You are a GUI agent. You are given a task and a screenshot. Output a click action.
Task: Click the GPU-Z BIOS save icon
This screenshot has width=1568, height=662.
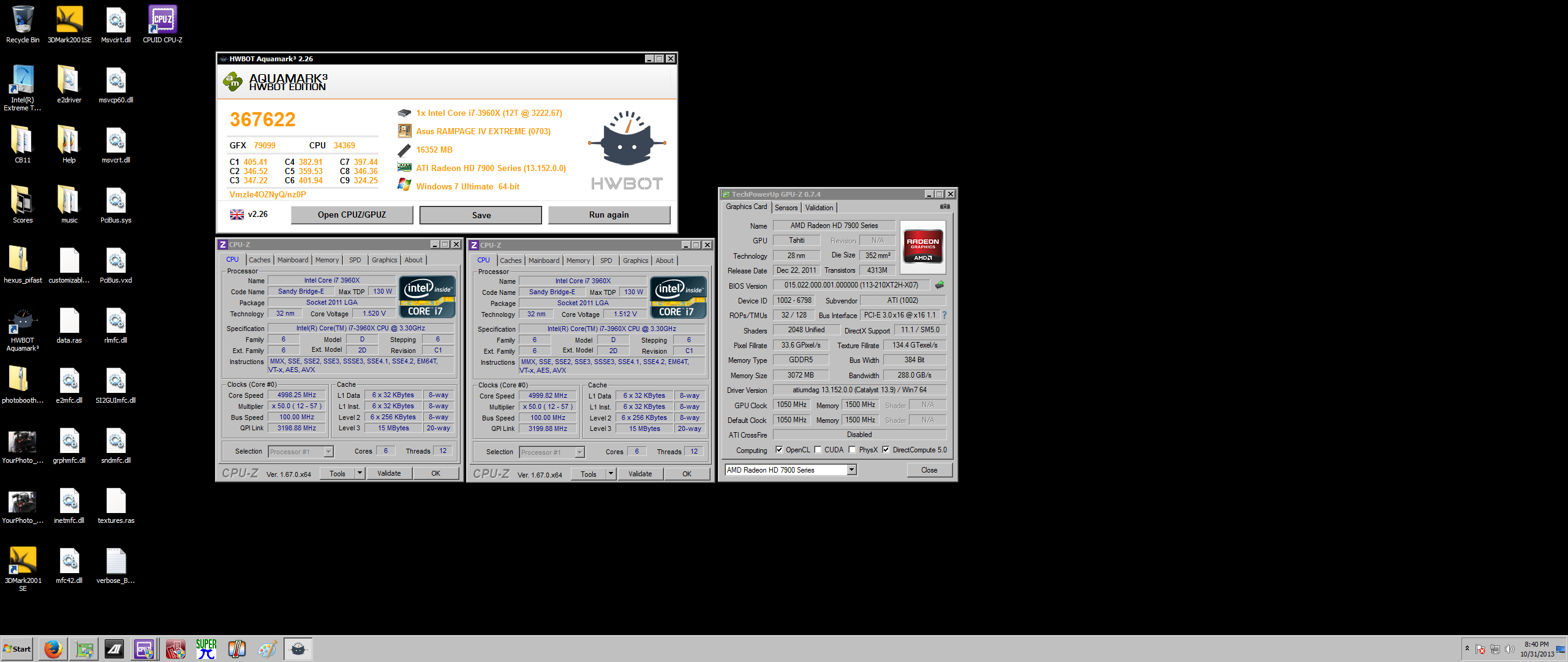(x=939, y=285)
